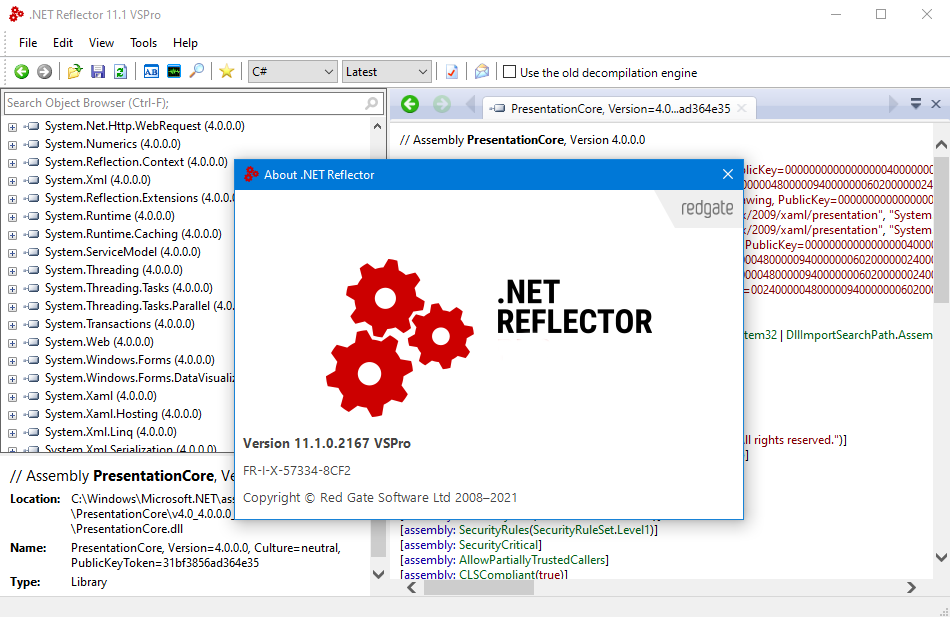Viewport: 950px width, 617px height.
Task: Click the FR-I-X-57334-8CF2 serial text
Action: coord(297,470)
